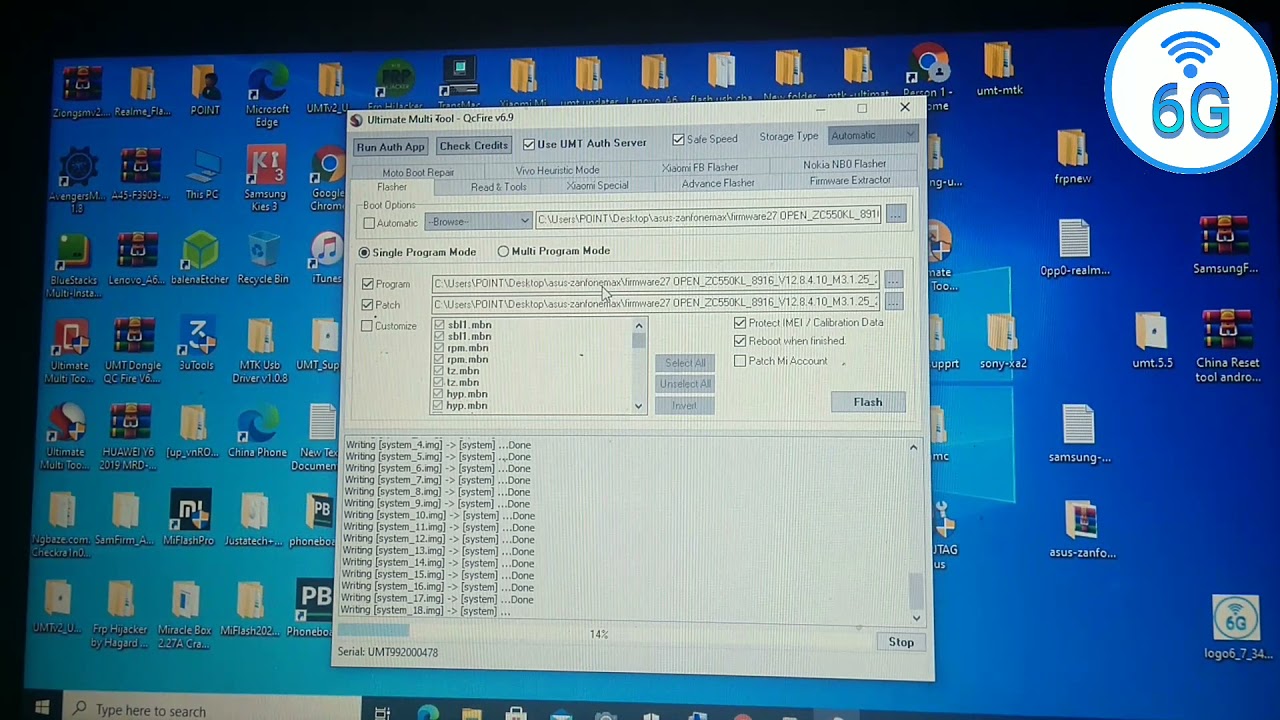The image size is (1280, 720).
Task: Open Microsoft Edge desktop shortcut
Action: click(x=267, y=96)
